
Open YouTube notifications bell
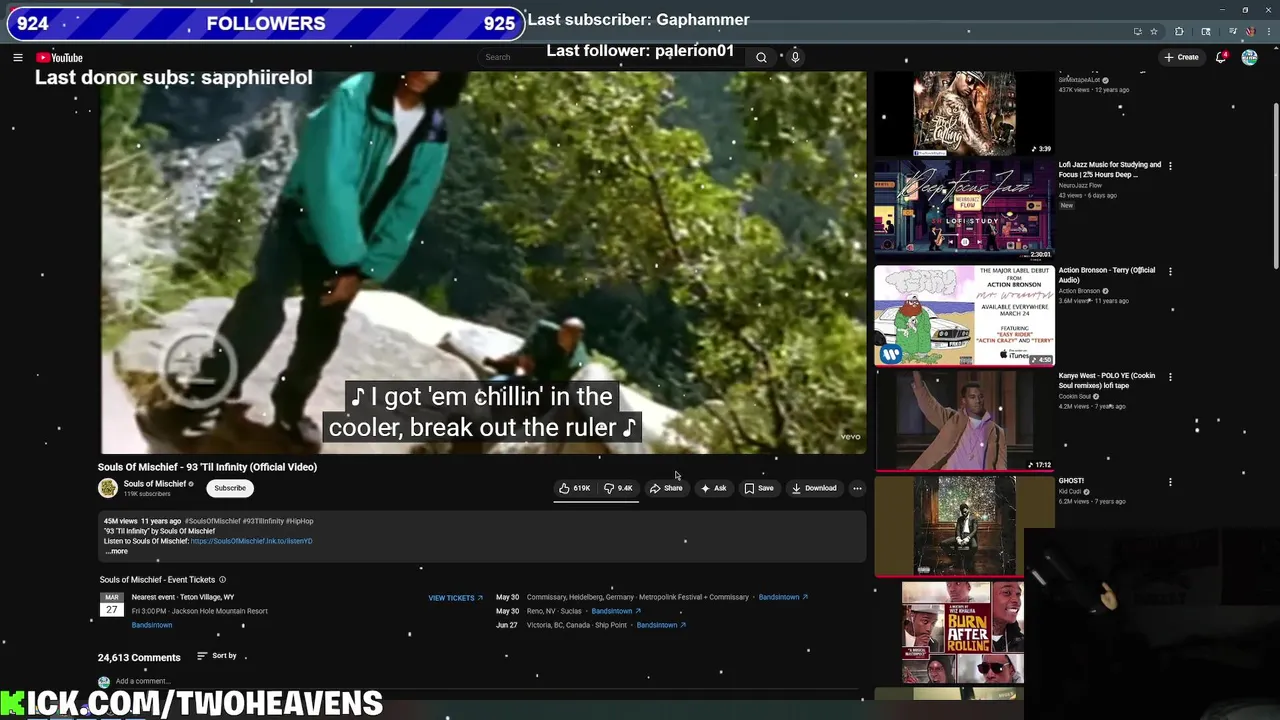tap(1221, 57)
